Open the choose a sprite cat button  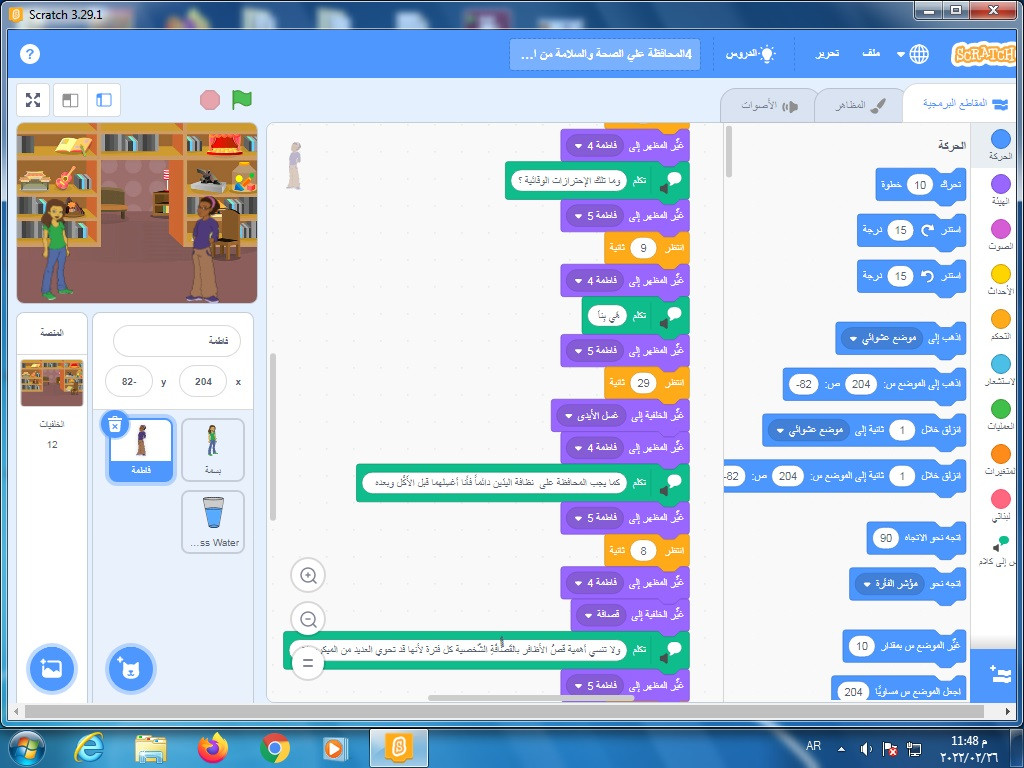coord(131,669)
